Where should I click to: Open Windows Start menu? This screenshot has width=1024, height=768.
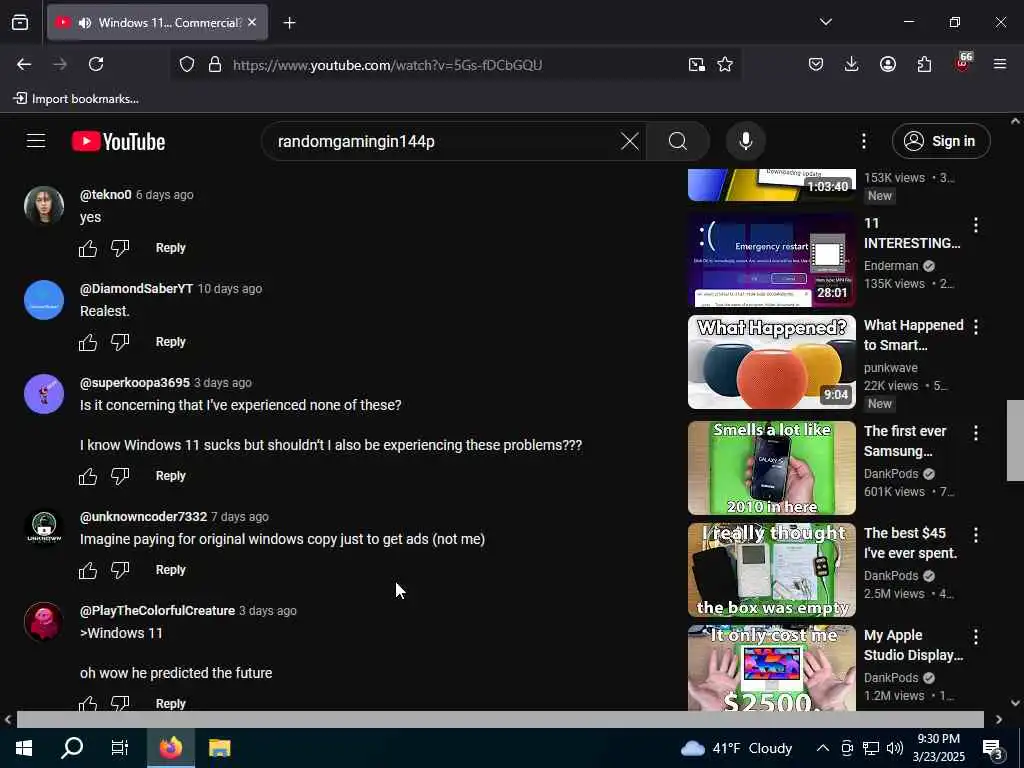(24, 748)
